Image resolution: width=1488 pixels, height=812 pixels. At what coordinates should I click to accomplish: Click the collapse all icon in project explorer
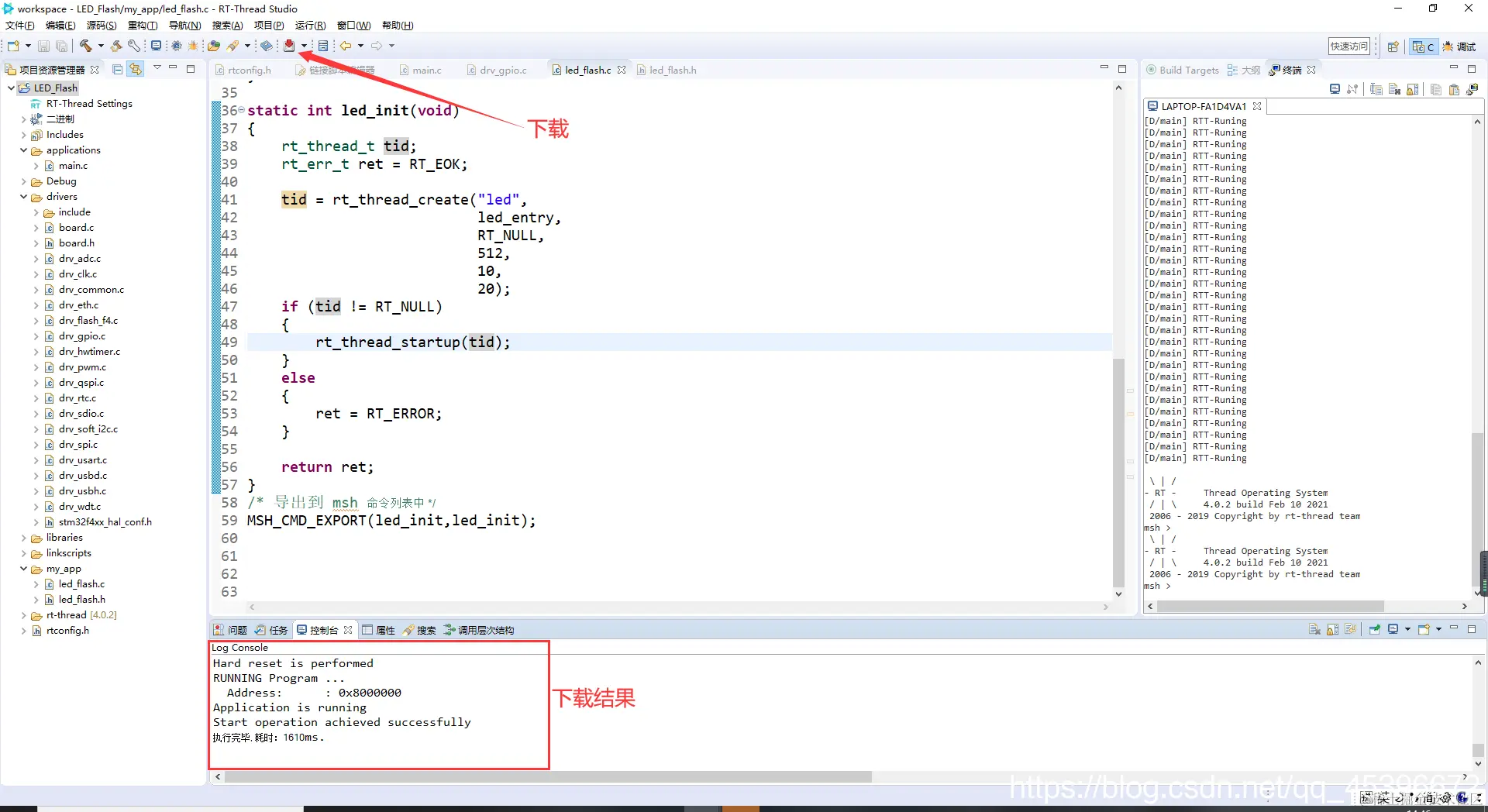[x=118, y=69]
